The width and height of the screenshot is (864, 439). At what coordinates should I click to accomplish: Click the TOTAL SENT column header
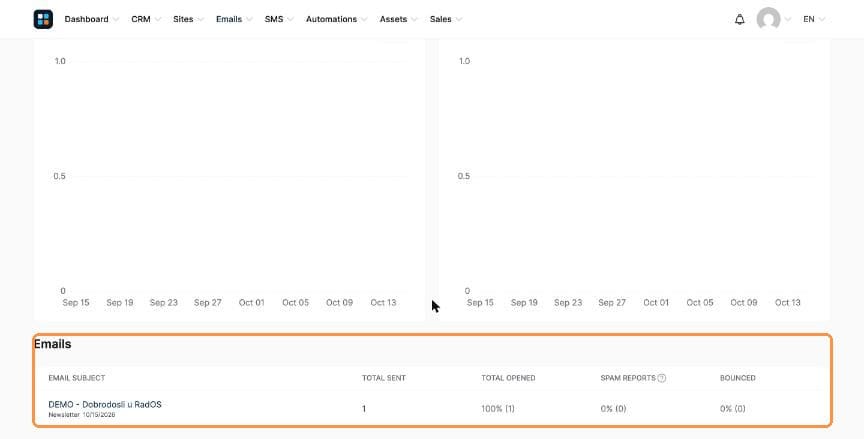click(384, 378)
